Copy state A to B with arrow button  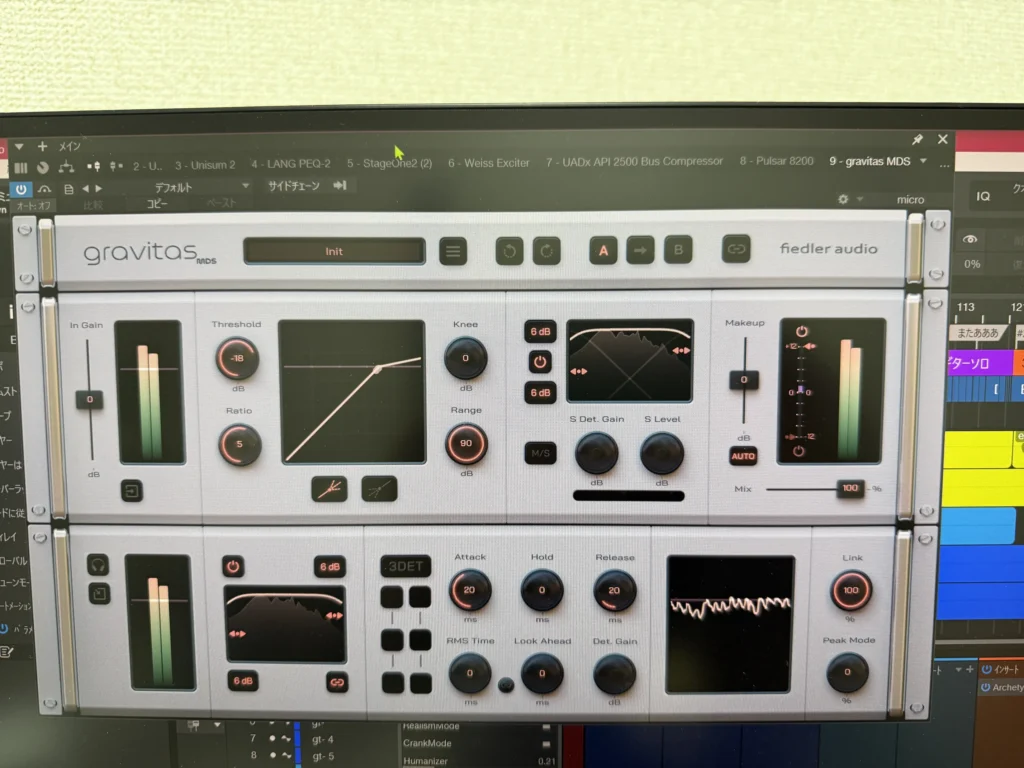pos(640,251)
